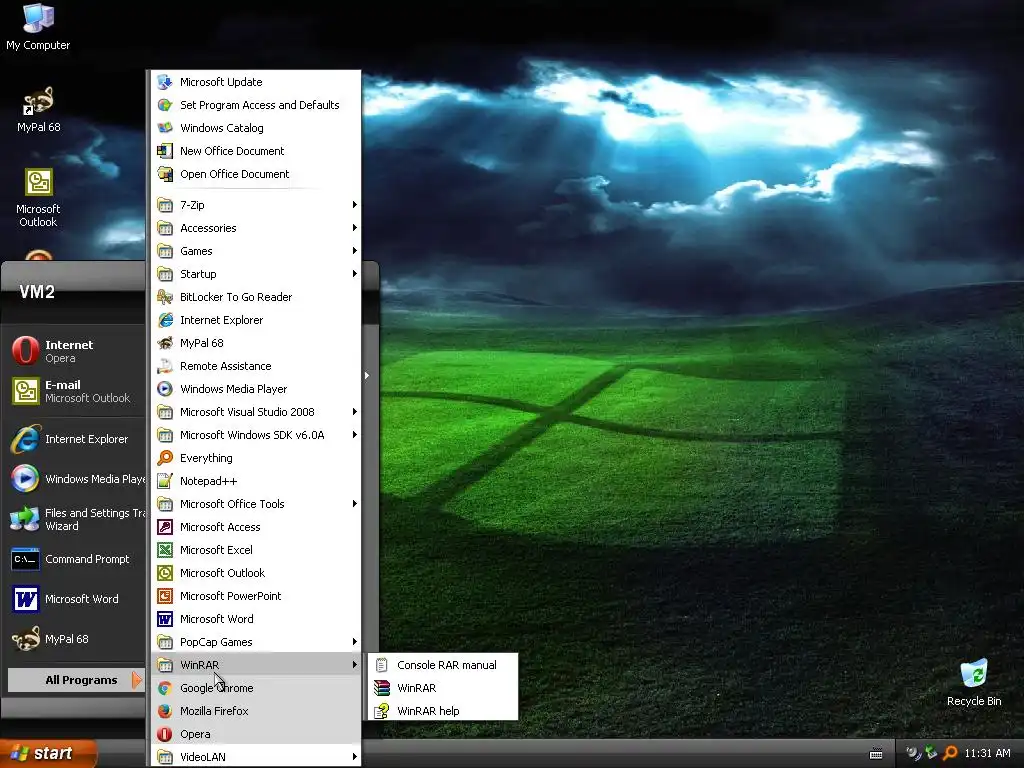Click the Microsoft Excel icon
1024x768 pixels.
pos(165,549)
